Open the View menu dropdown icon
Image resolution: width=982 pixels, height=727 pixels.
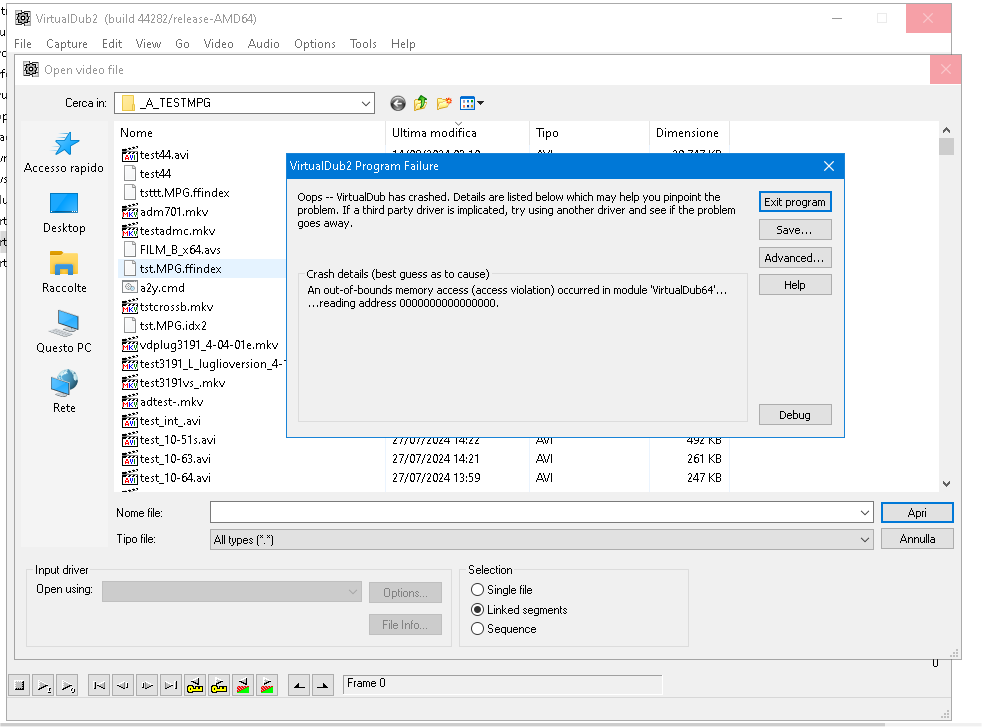(472, 103)
